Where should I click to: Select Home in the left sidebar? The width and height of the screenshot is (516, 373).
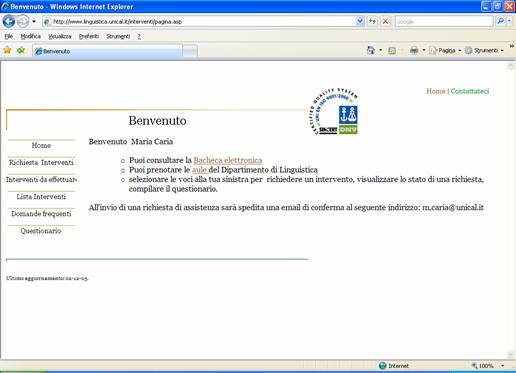41,146
